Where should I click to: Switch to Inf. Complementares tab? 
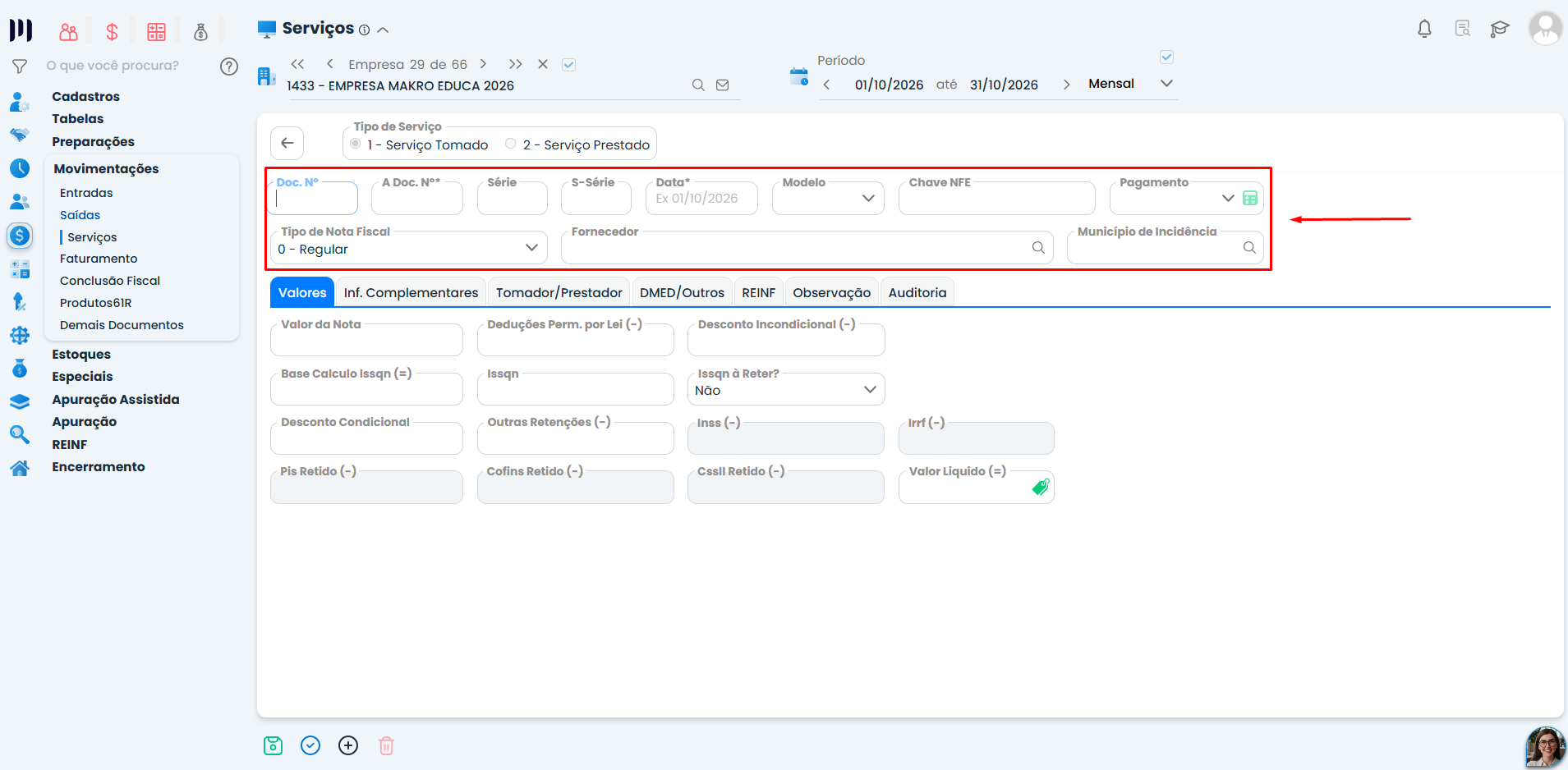411,292
